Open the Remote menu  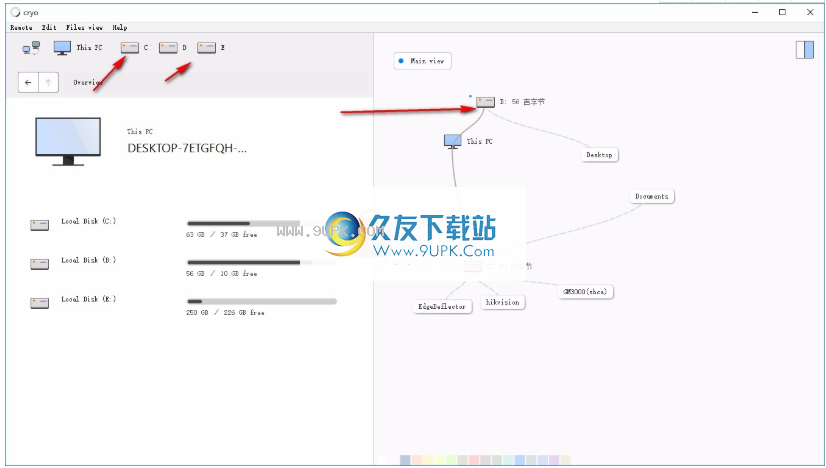coord(21,27)
